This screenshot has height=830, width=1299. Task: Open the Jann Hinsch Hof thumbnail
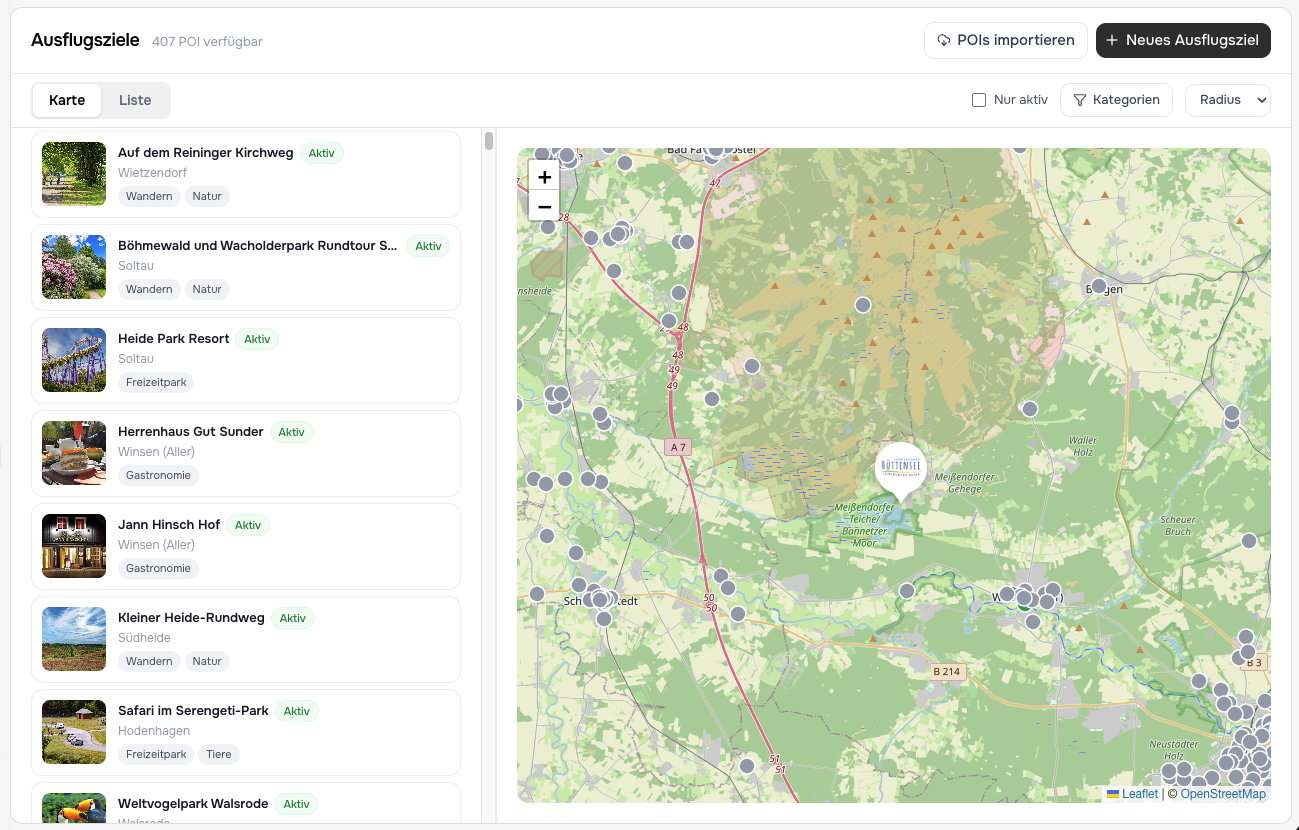(x=74, y=546)
